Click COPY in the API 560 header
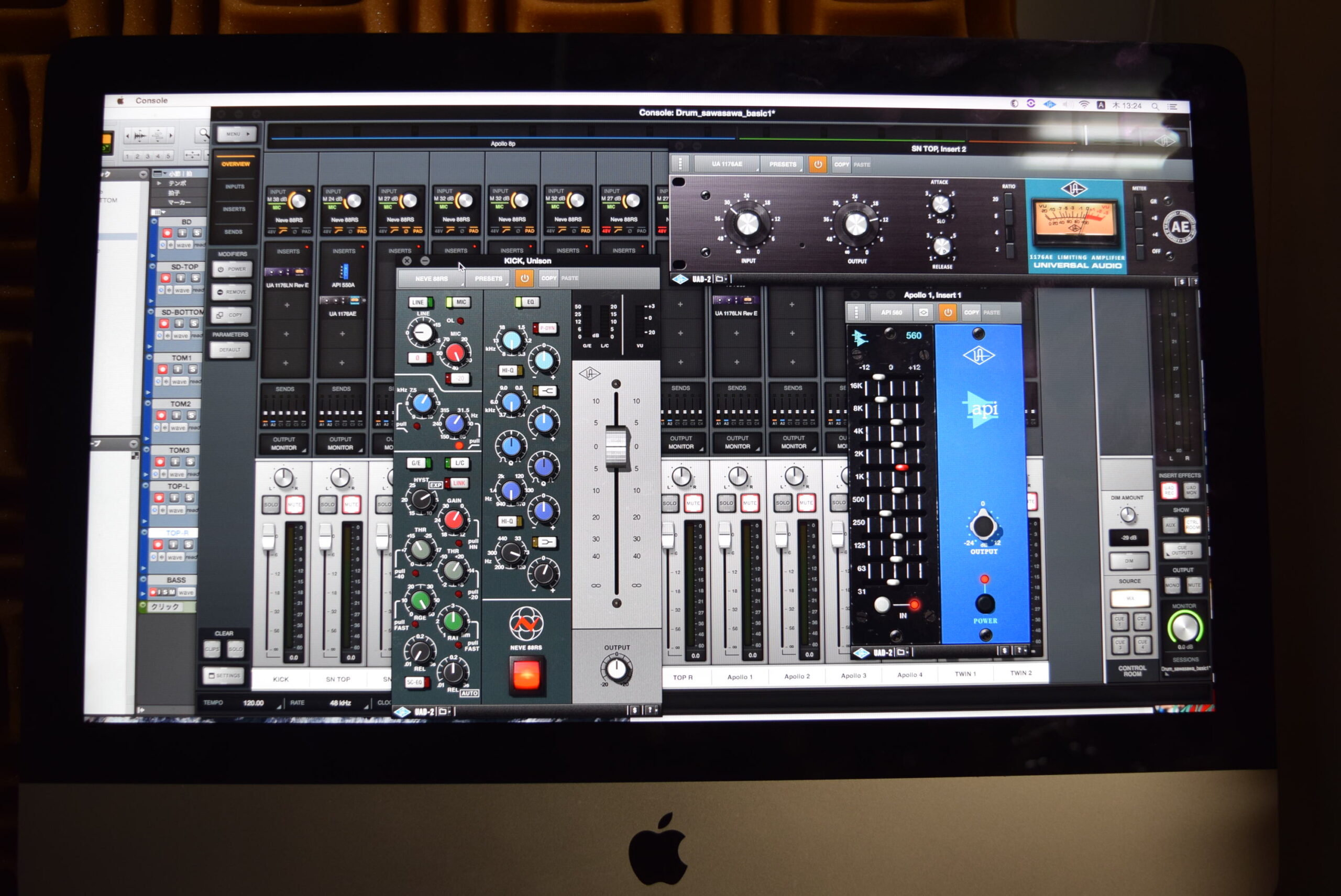Image resolution: width=1341 pixels, height=896 pixels. [971, 313]
